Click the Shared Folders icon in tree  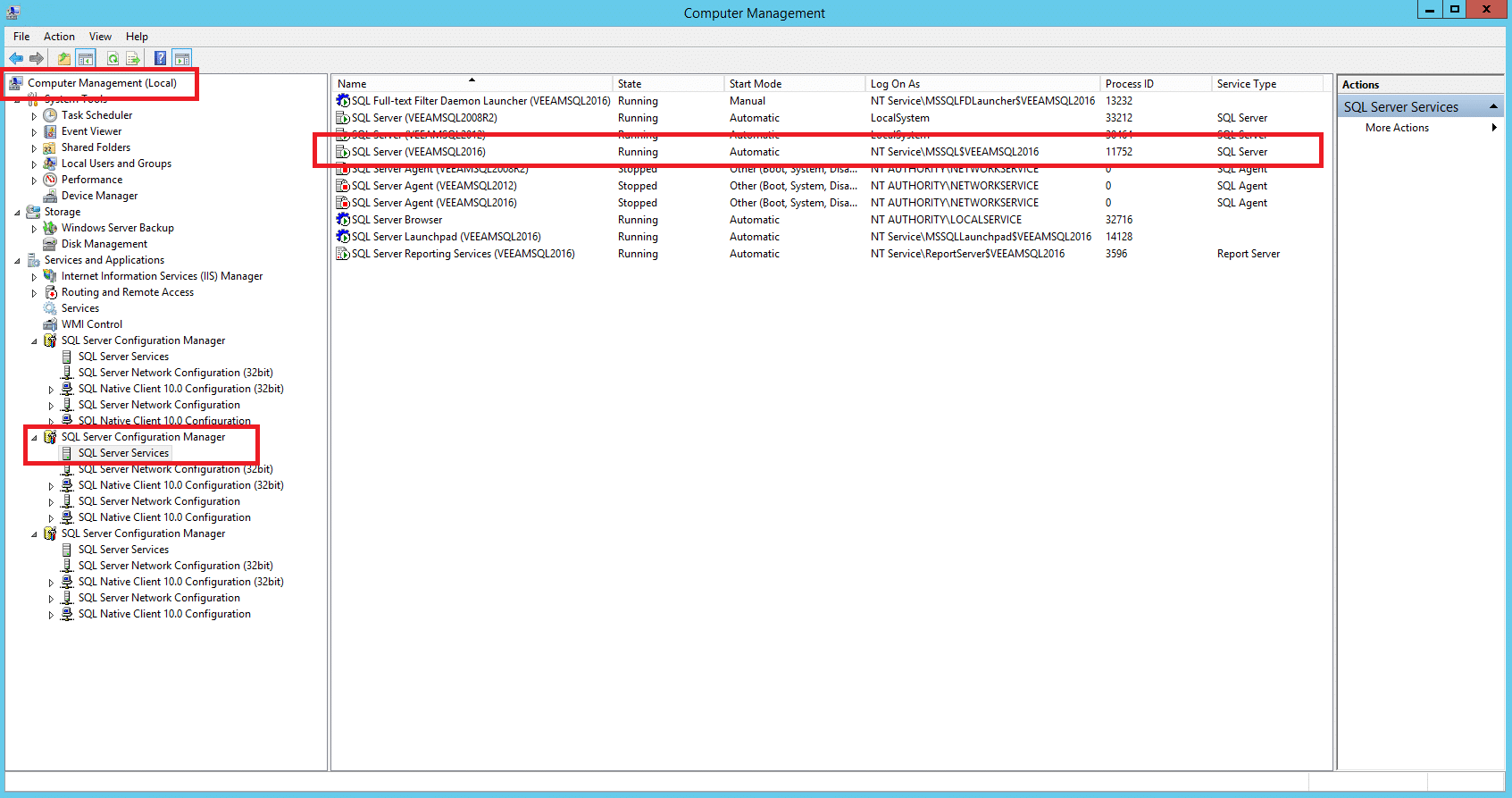point(50,147)
